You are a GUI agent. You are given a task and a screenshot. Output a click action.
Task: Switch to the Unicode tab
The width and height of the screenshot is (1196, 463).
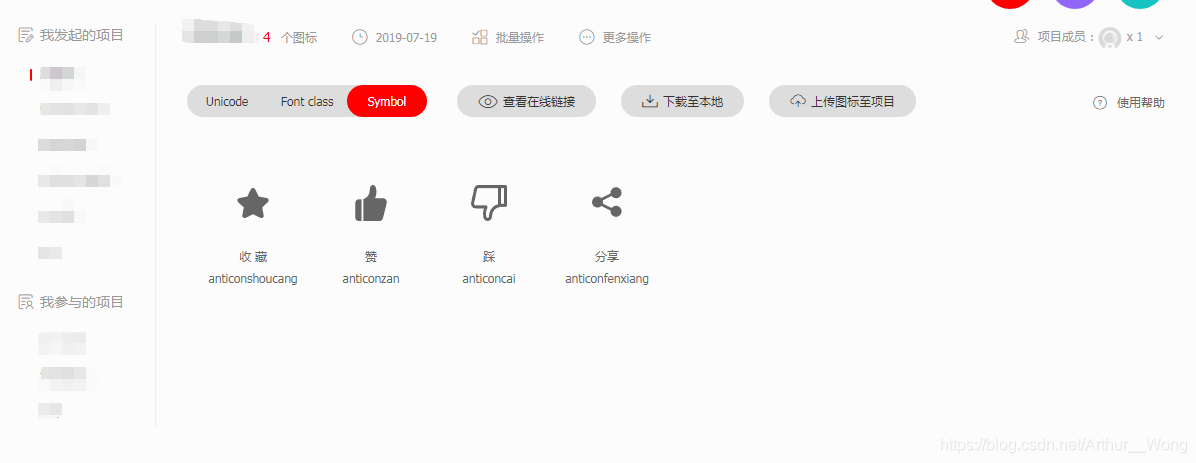click(x=227, y=101)
